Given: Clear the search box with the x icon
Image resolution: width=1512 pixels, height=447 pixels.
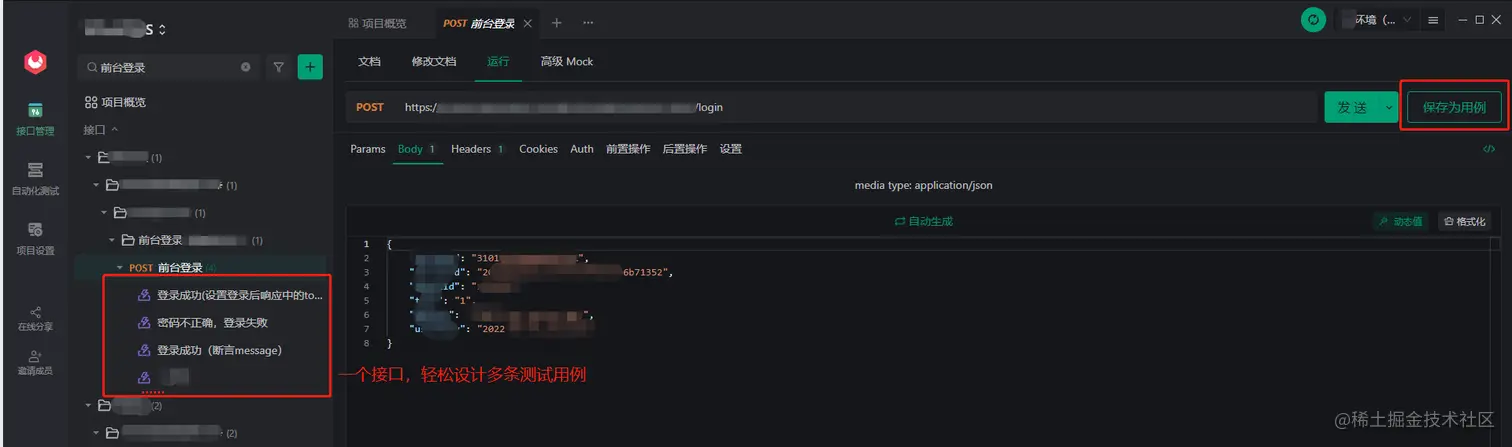Looking at the screenshot, I should [245, 67].
